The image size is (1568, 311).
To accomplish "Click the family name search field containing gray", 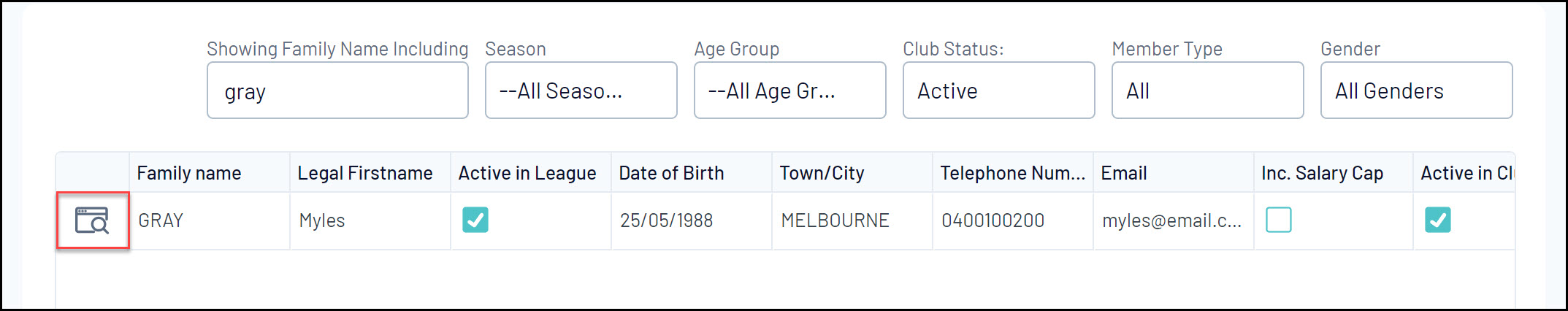I will (x=337, y=91).
